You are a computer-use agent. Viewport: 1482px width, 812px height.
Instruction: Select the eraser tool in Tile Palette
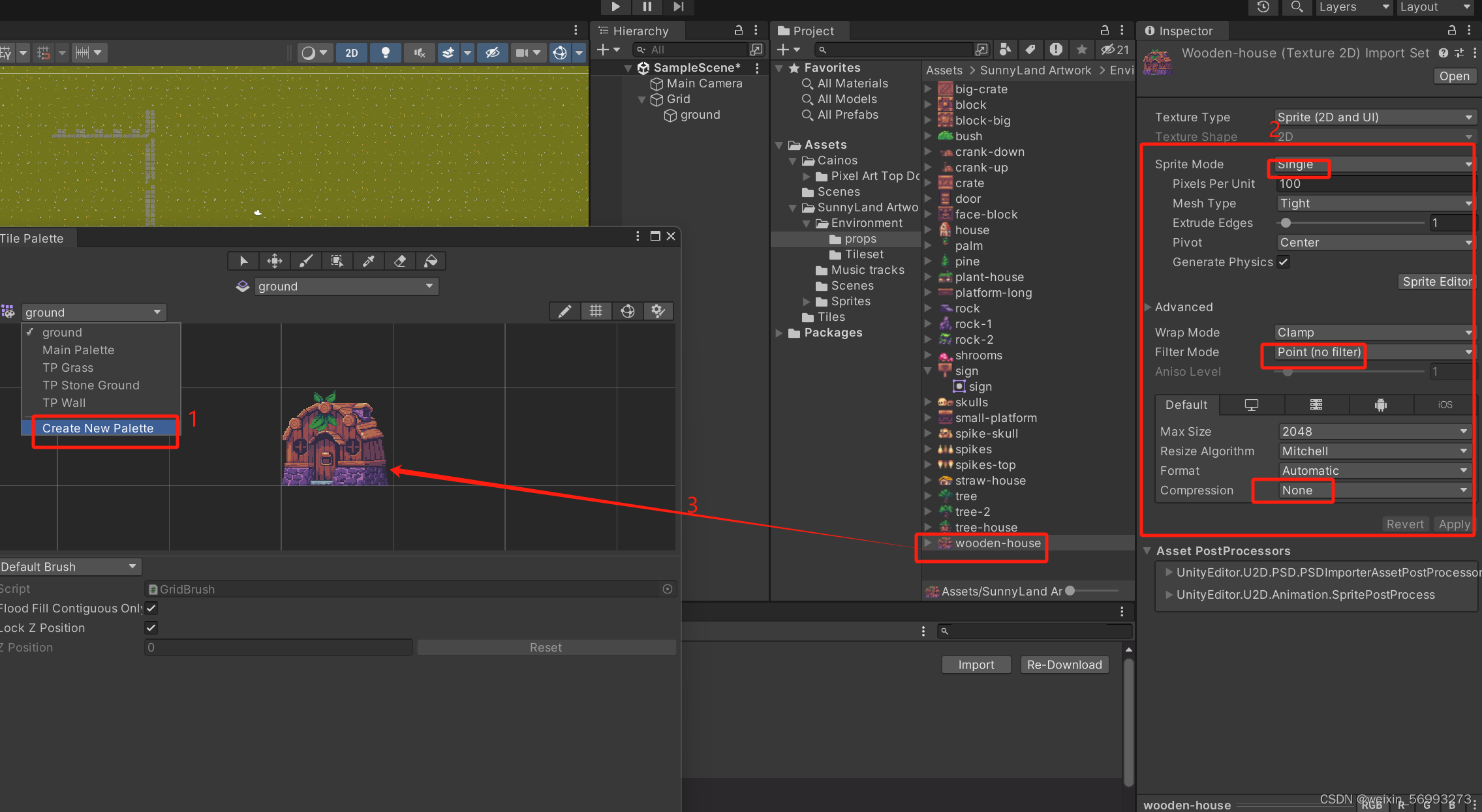pyautogui.click(x=399, y=261)
